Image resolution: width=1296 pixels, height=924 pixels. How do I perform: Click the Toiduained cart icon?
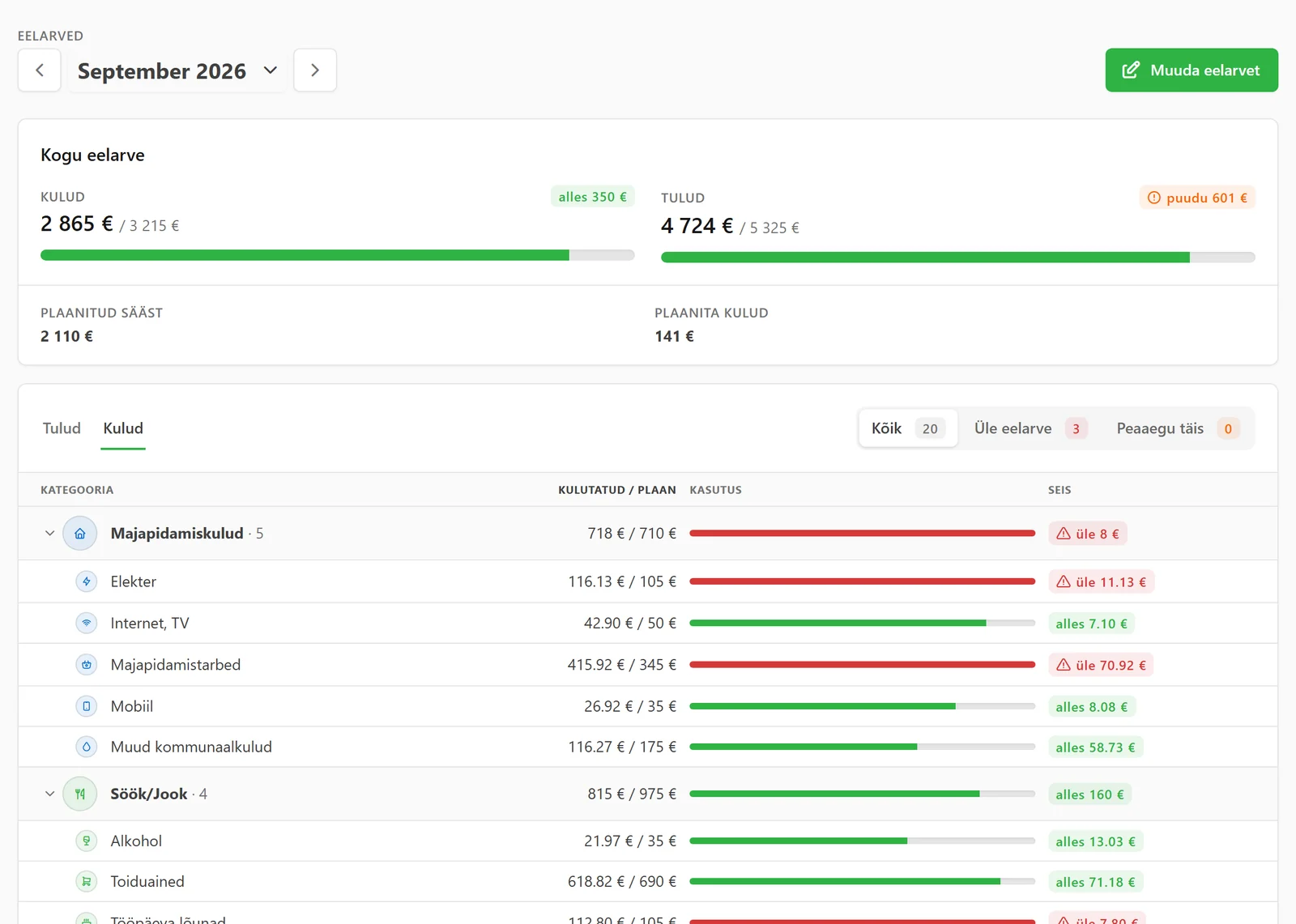tap(87, 881)
